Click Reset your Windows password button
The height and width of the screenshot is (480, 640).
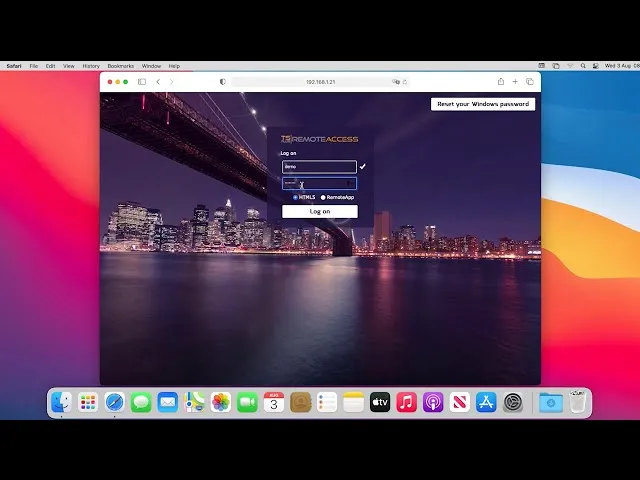pyautogui.click(x=483, y=104)
